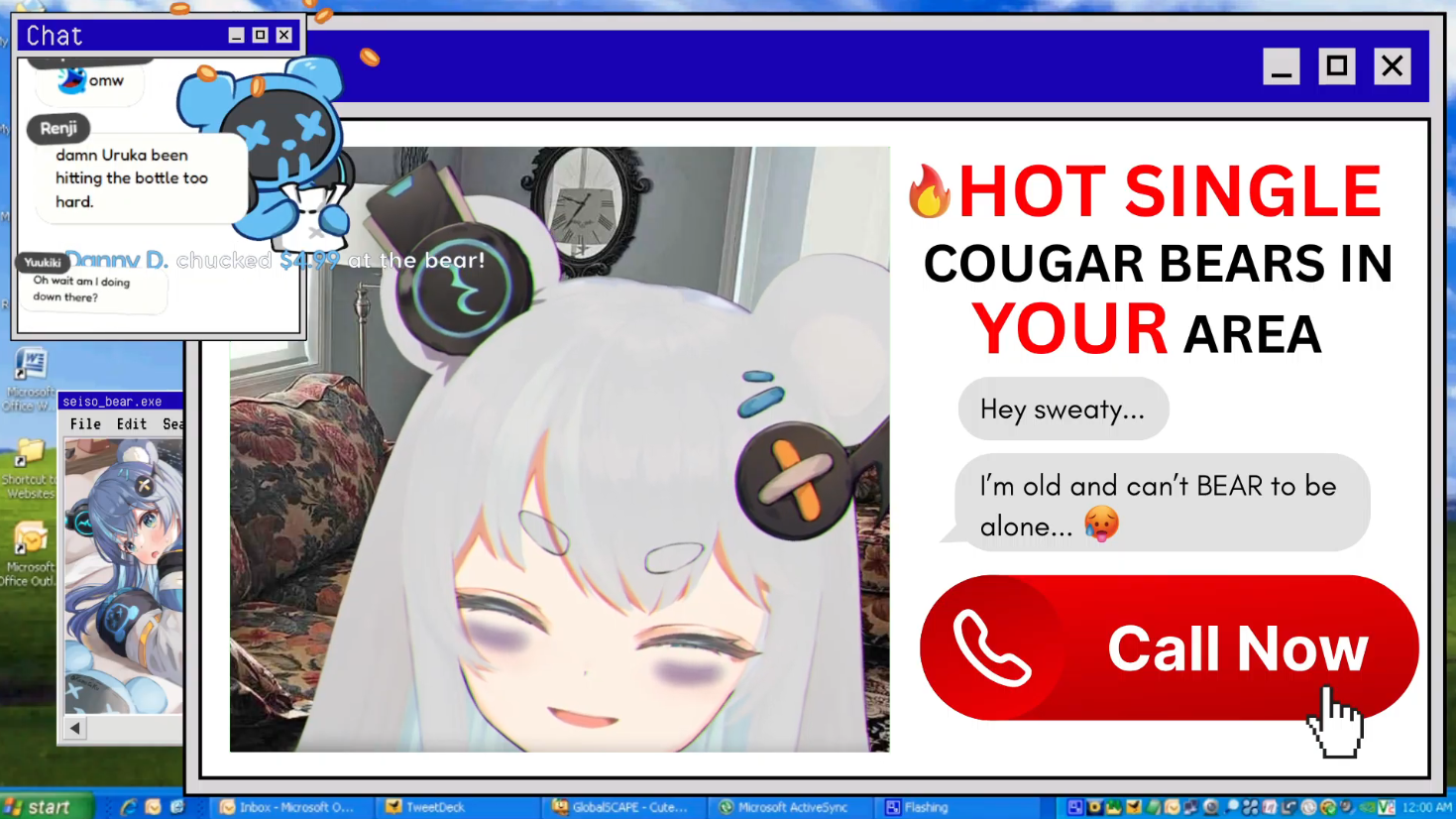This screenshot has height=819, width=1456.
Task: Open Edit menu in seiso_bear.exe window
Action: 131,424
